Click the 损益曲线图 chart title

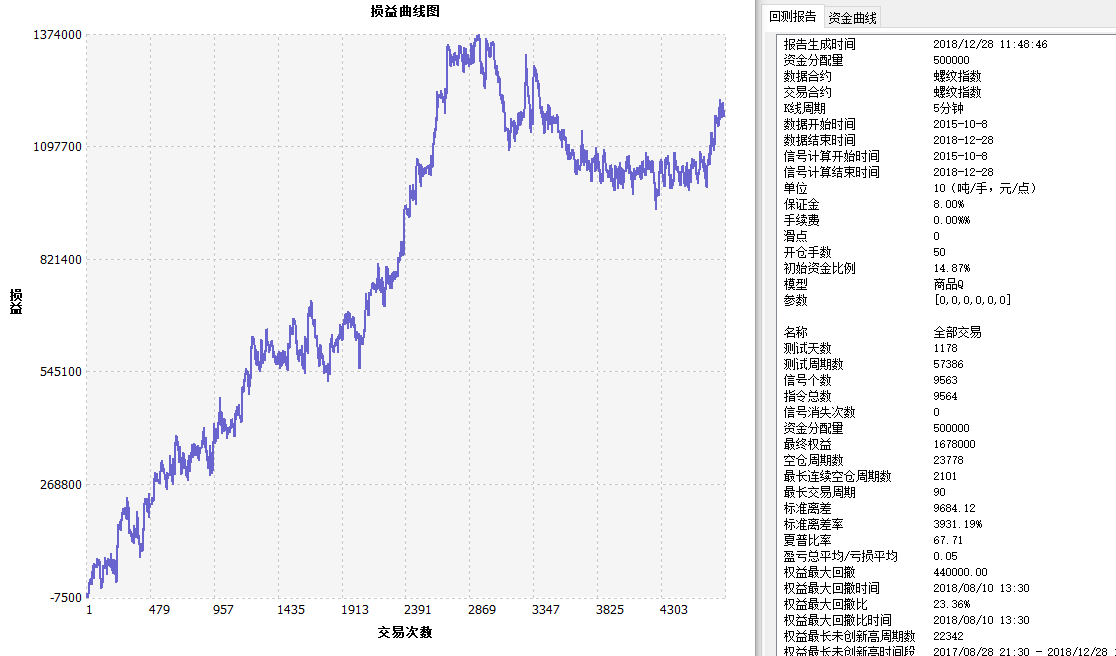pyautogui.click(x=404, y=11)
